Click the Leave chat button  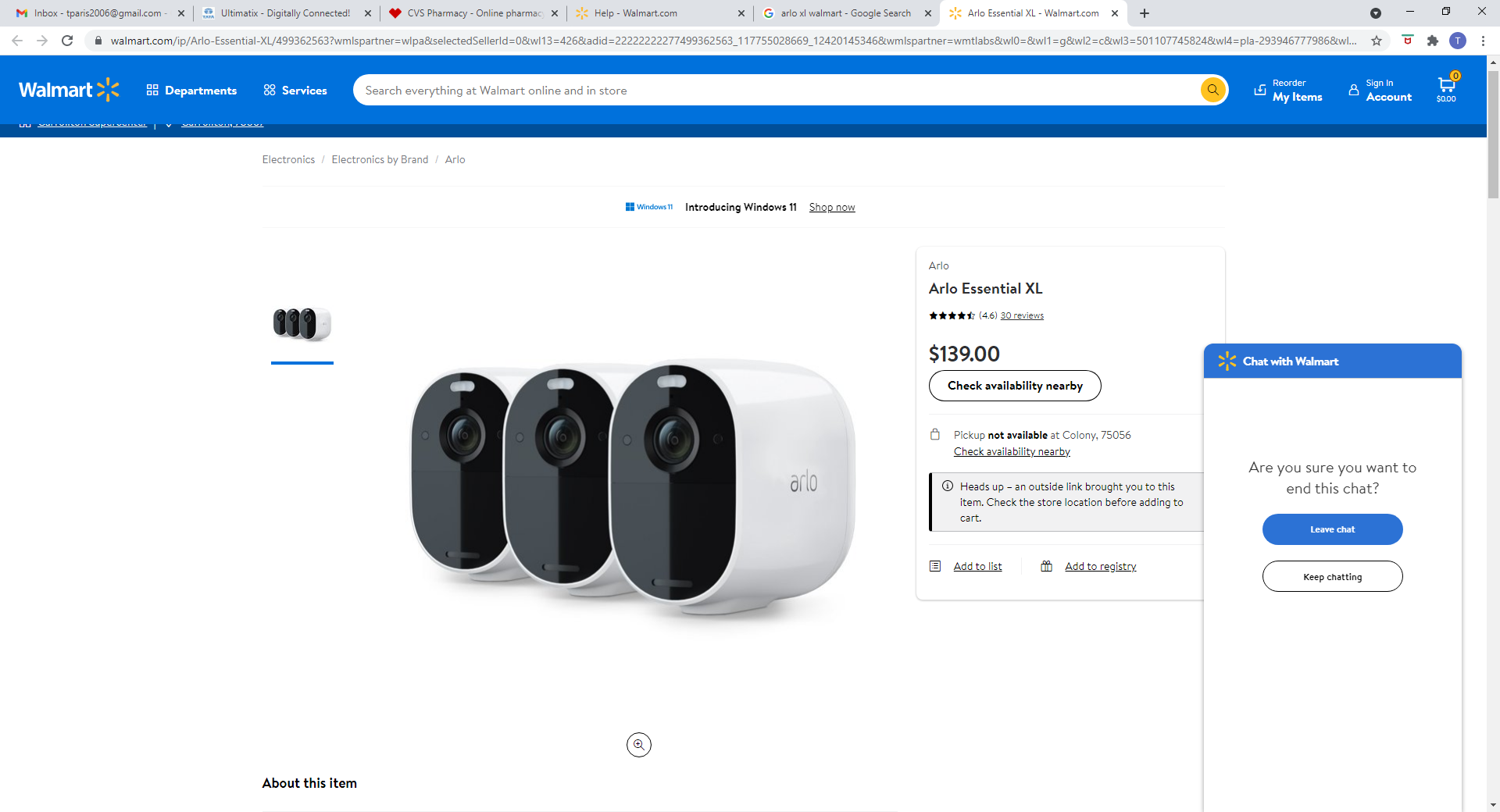pyautogui.click(x=1332, y=529)
